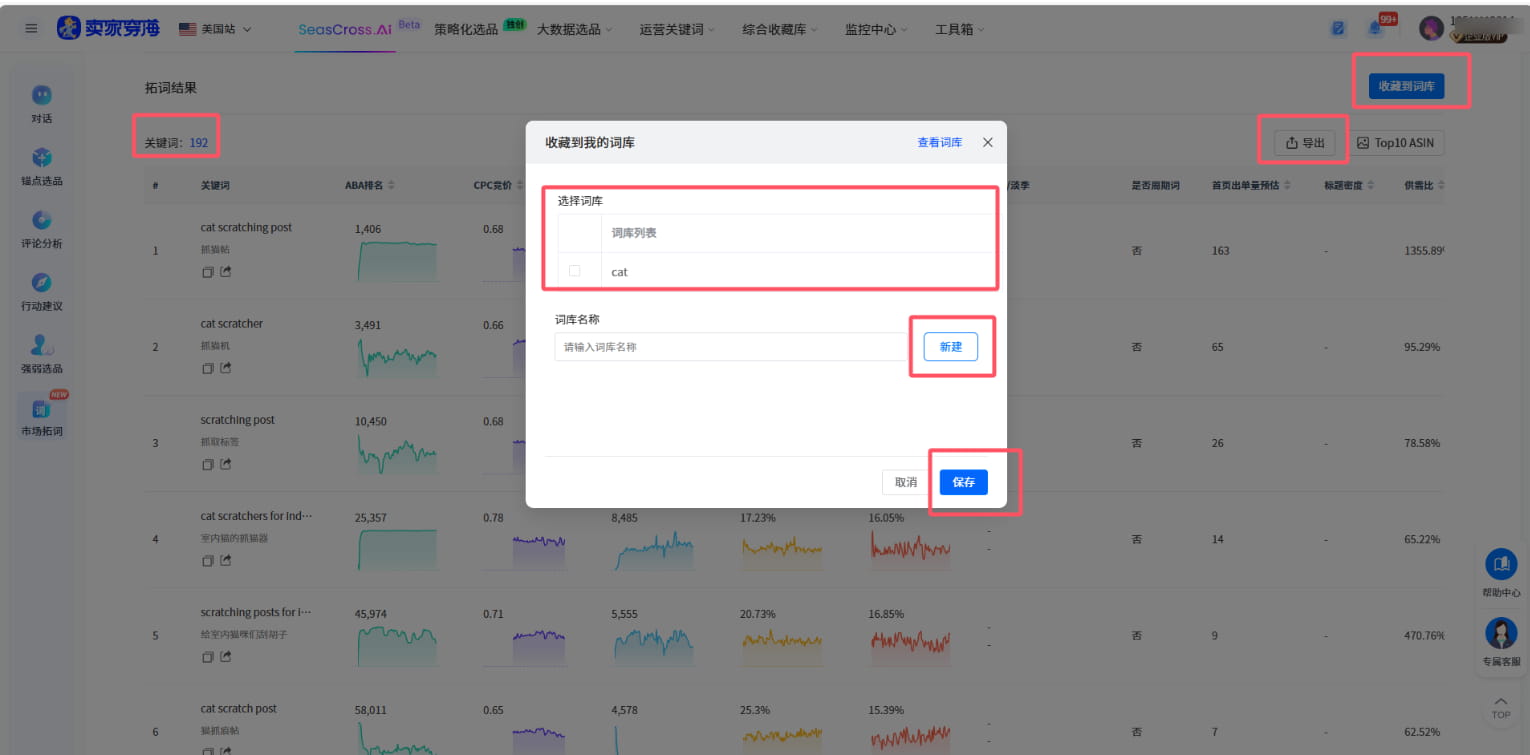This screenshot has width=1530, height=755.
Task: Open the 帮助中心 floating help icon
Action: click(1500, 564)
